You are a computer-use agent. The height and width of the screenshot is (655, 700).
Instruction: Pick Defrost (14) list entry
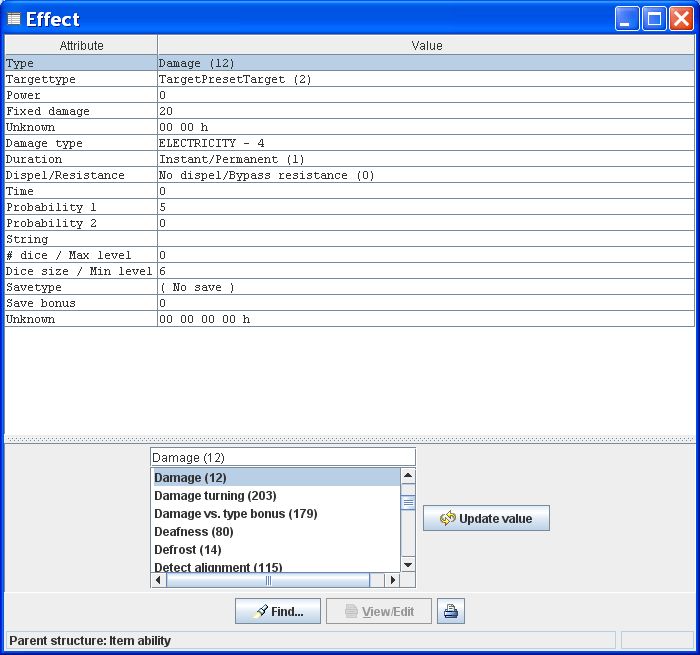pyautogui.click(x=188, y=550)
